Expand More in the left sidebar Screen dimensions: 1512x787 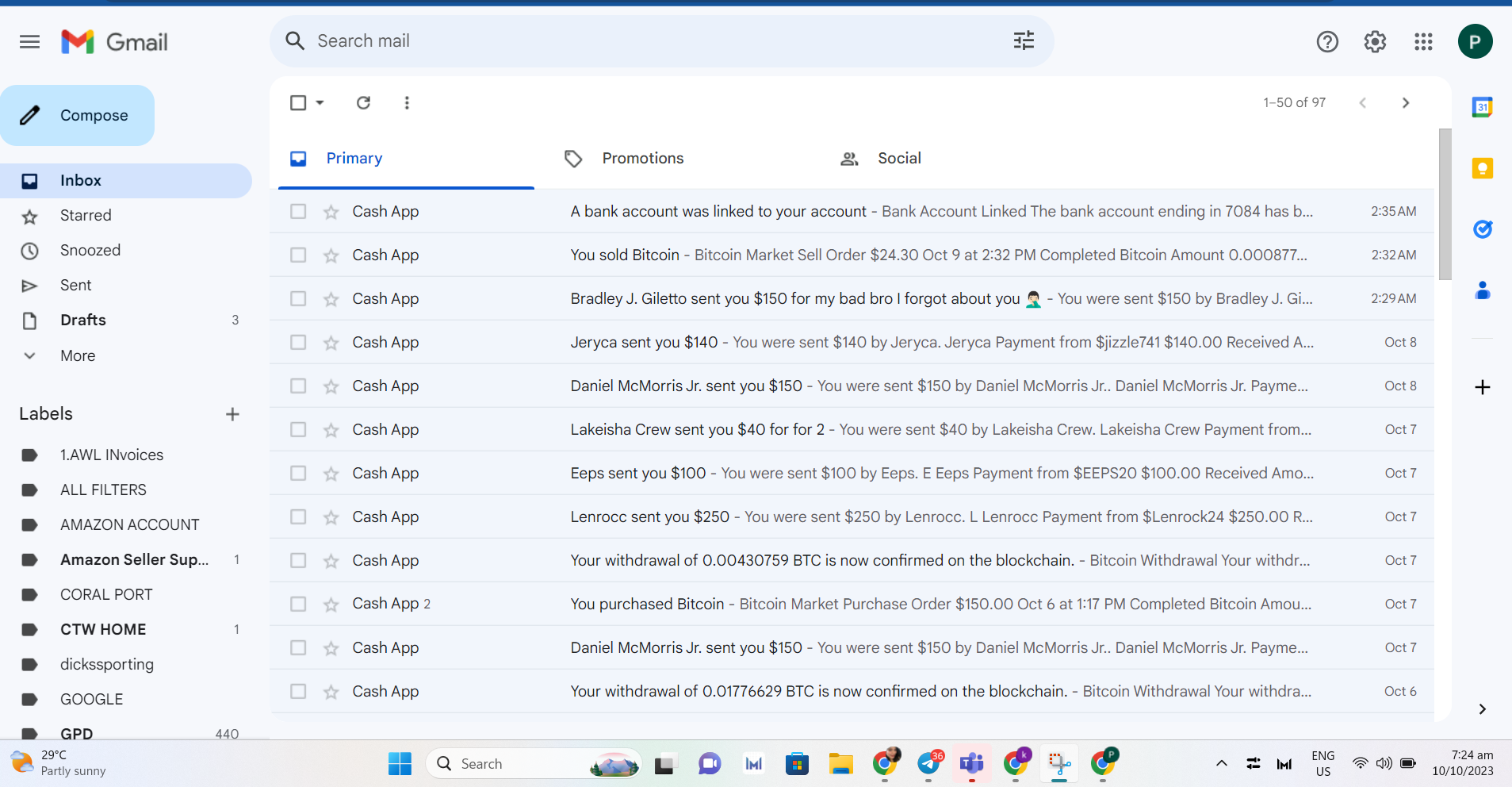[x=78, y=355]
